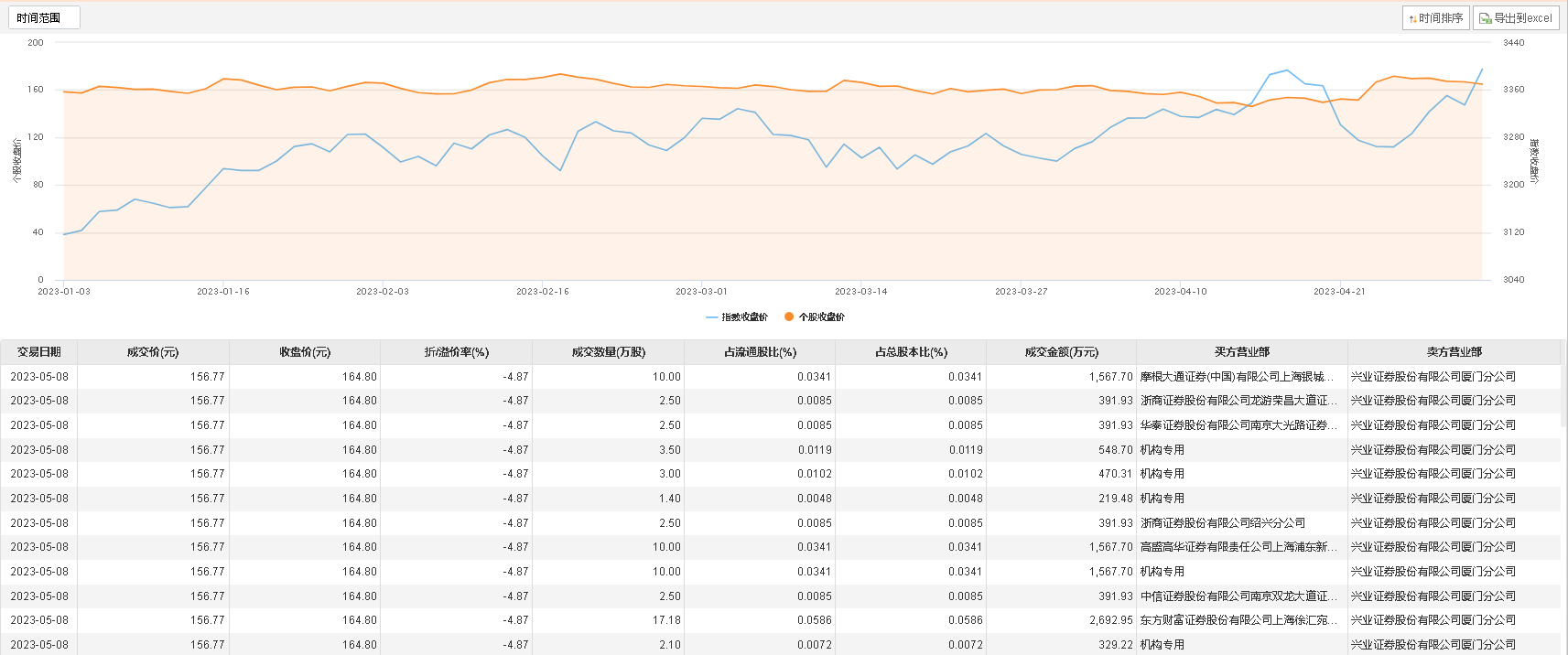Click the 3.50 volume cell
The image size is (1568, 655).
[x=608, y=450]
